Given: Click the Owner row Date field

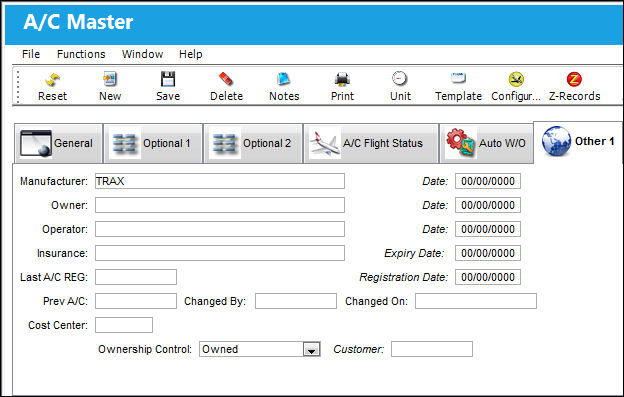Looking at the screenshot, I should click(x=488, y=205).
